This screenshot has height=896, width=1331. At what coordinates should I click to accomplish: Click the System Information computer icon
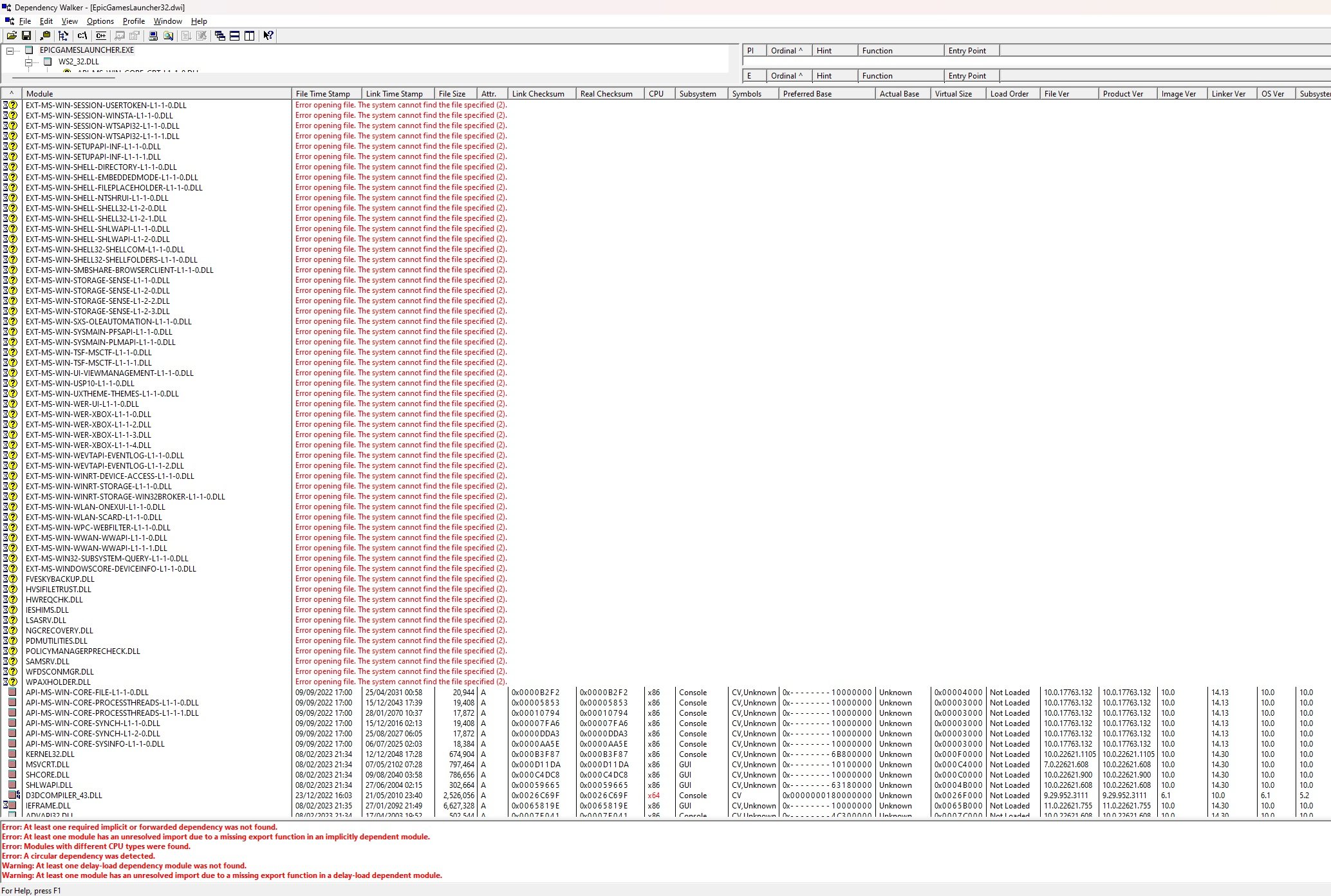coord(153,36)
